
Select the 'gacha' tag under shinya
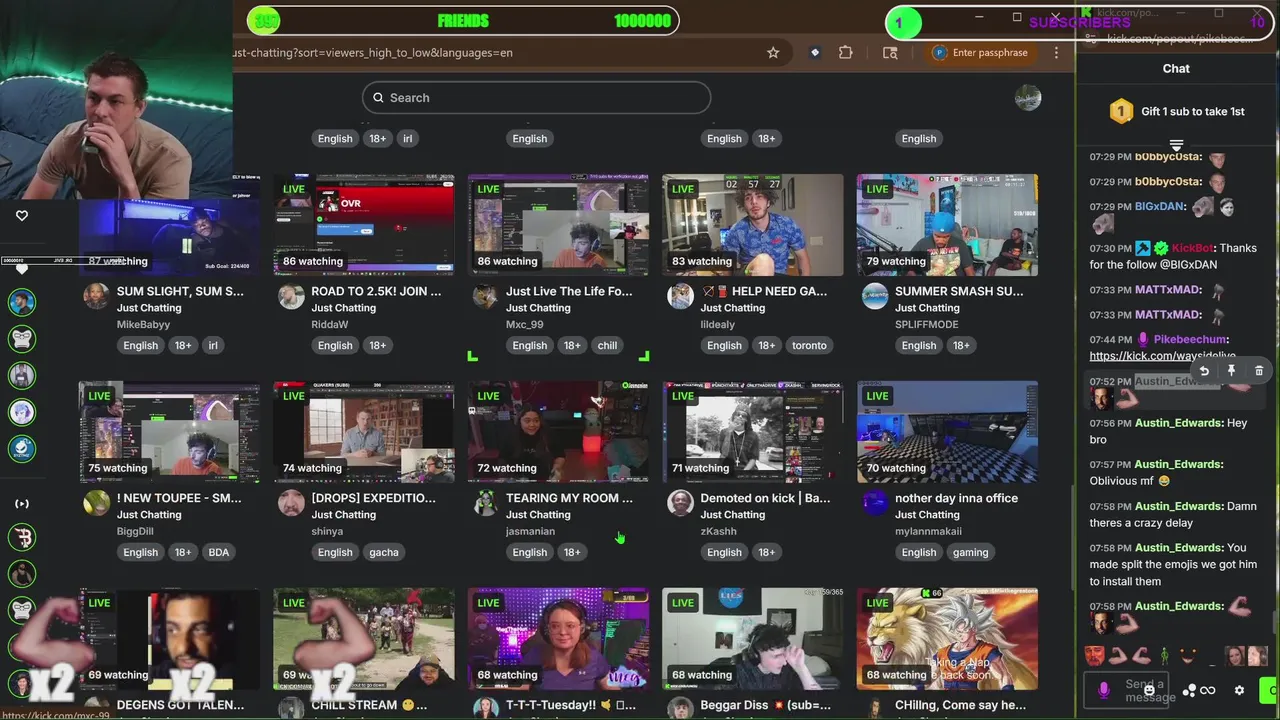tap(384, 552)
